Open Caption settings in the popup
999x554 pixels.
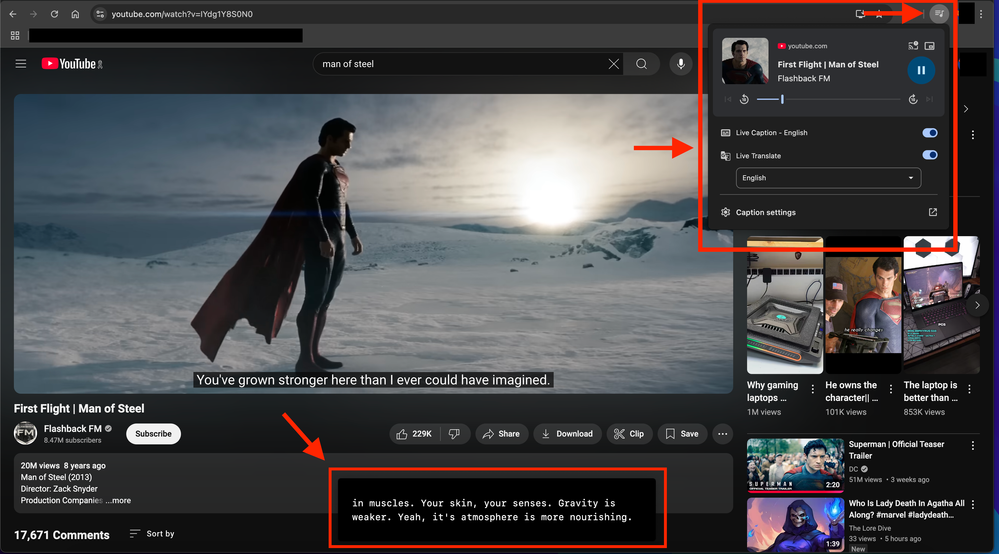[766, 212]
